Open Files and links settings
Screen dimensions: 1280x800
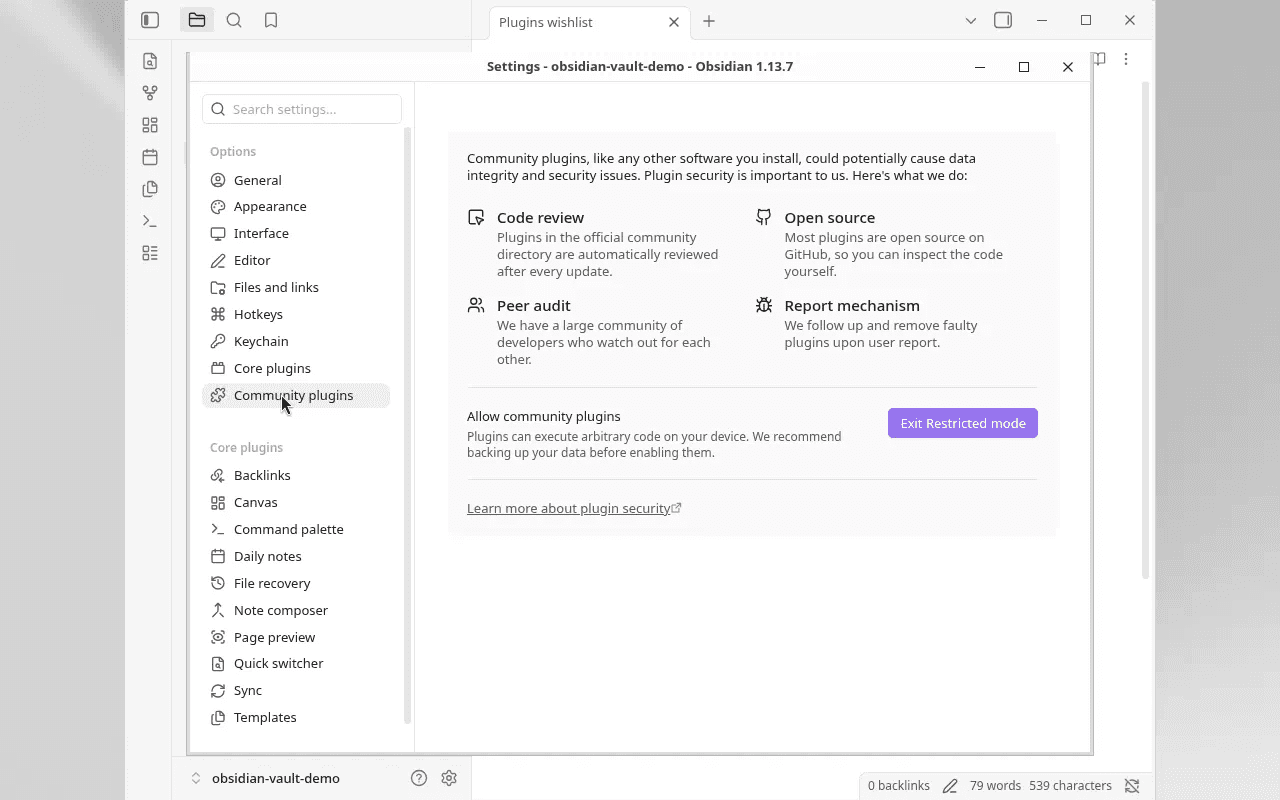point(296,287)
